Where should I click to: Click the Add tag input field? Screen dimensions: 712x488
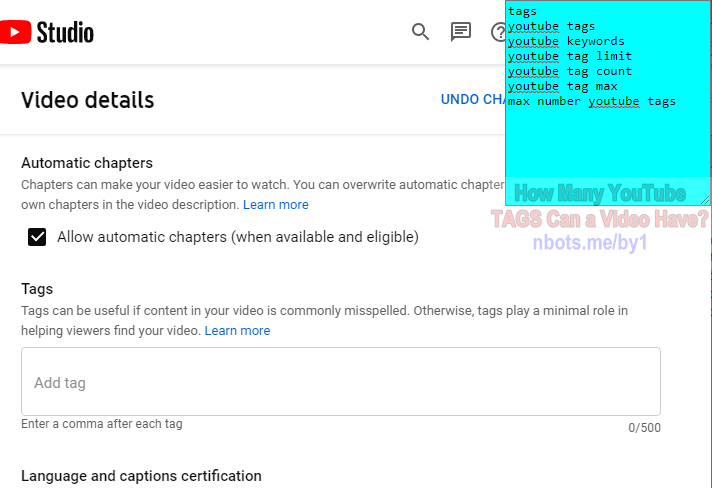click(x=341, y=381)
